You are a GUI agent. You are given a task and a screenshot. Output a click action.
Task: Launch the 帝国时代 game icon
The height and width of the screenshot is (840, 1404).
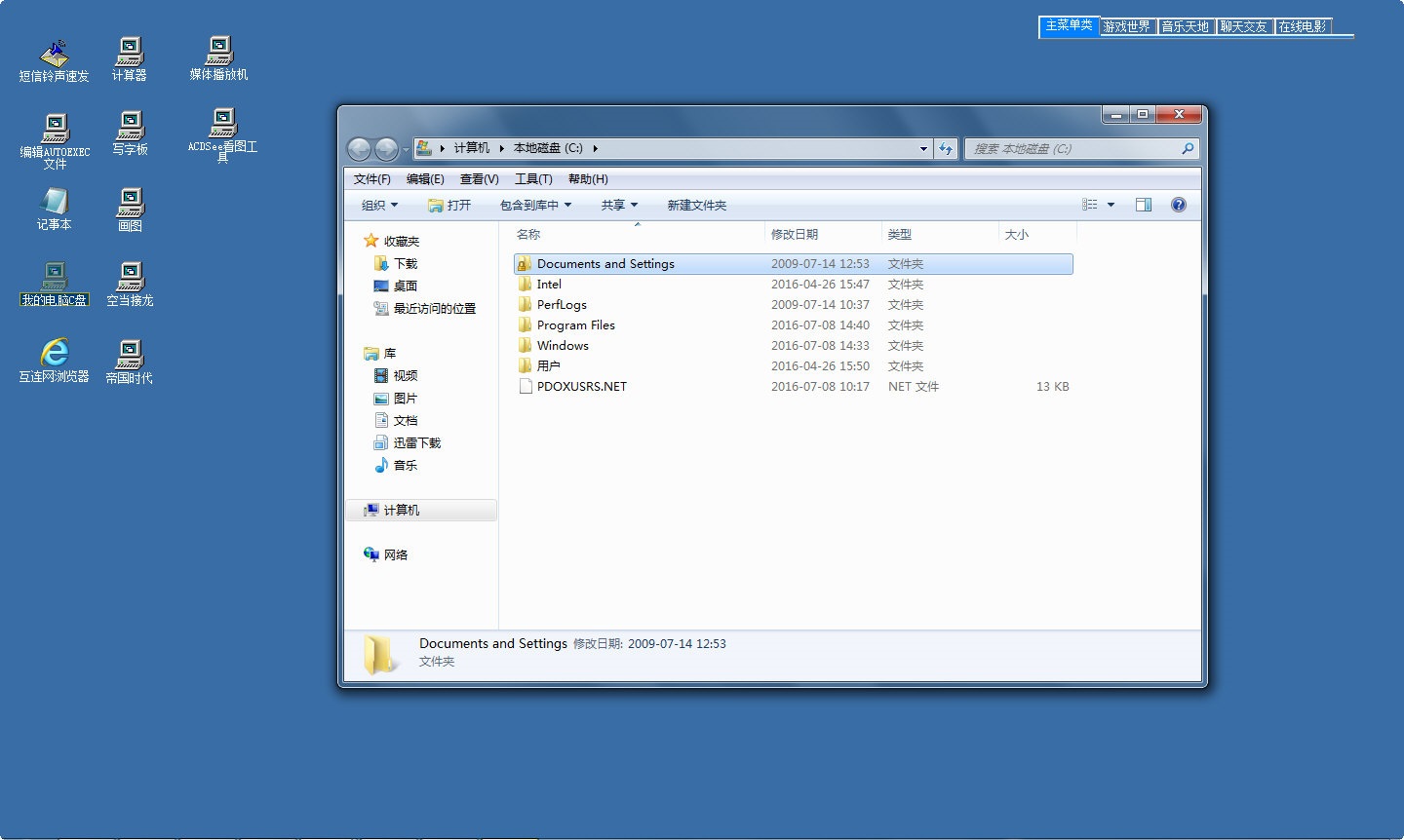(x=130, y=357)
